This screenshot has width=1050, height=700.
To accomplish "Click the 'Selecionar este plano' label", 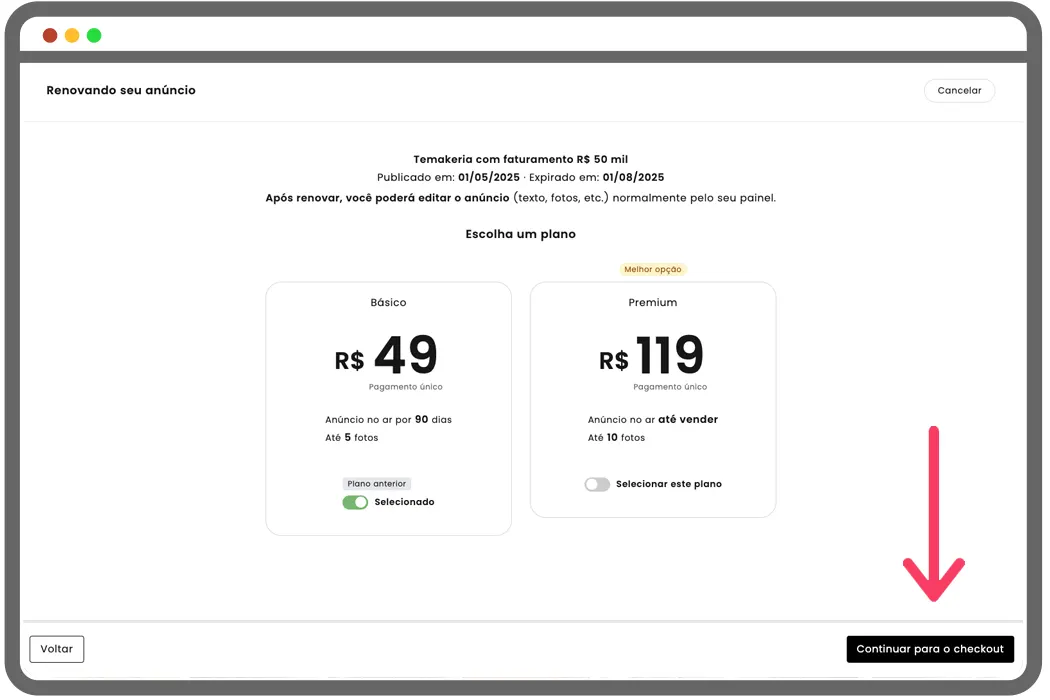I will [x=668, y=484].
